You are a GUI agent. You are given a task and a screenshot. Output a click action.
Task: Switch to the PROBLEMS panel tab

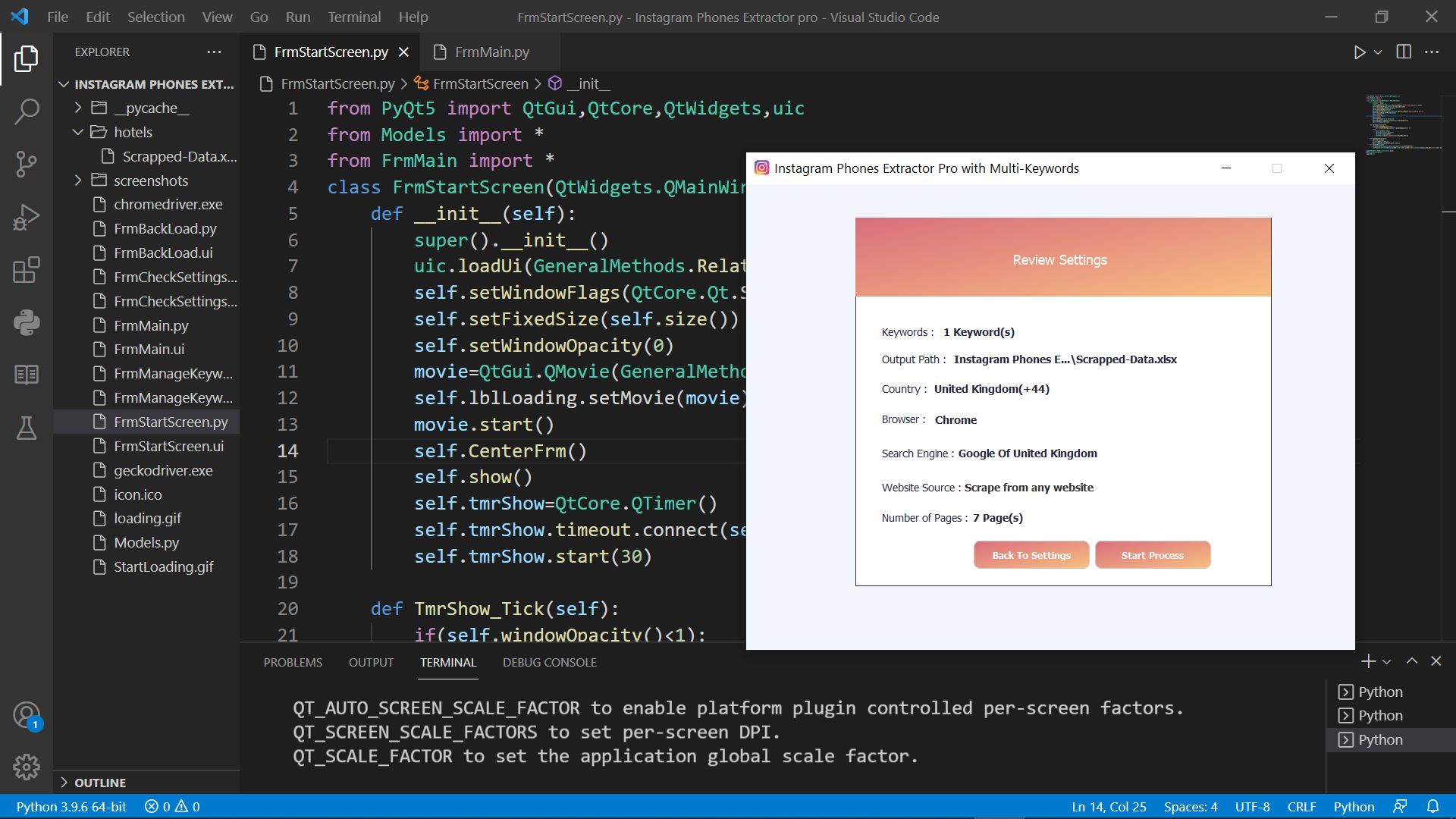click(293, 662)
